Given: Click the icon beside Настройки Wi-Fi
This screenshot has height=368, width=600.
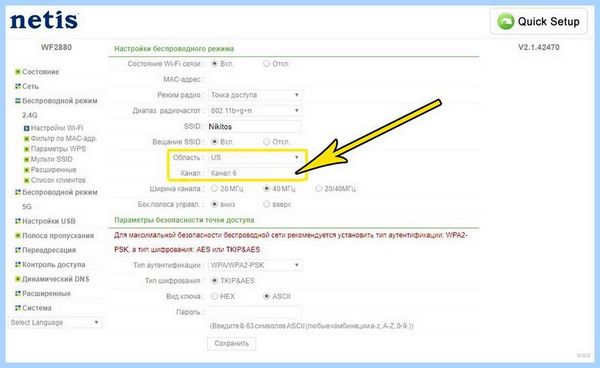Looking at the screenshot, I should (x=26, y=128).
